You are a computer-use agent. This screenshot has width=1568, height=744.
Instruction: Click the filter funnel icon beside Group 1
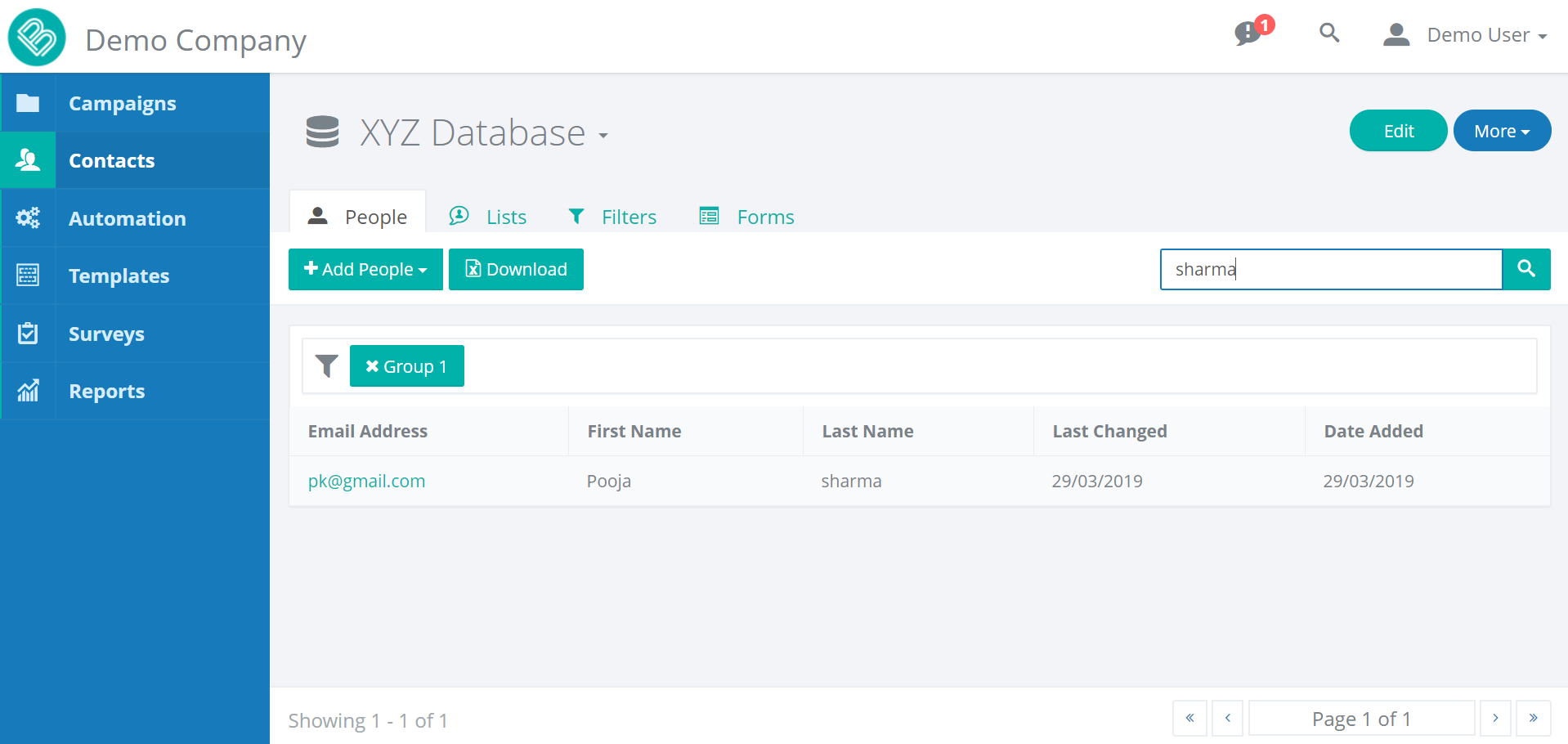[326, 366]
